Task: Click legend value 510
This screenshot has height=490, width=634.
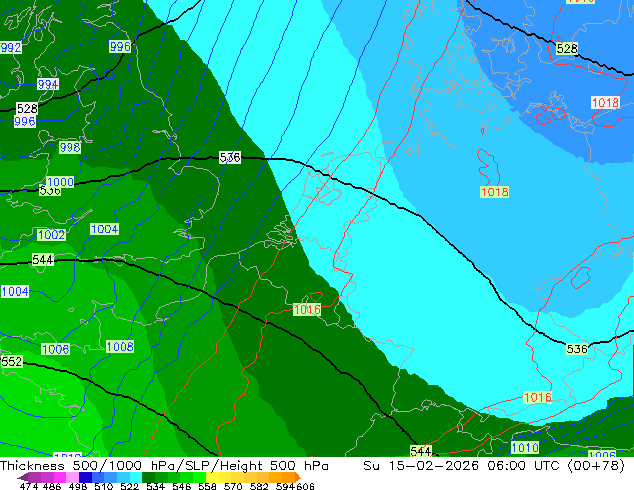Action: (104, 486)
